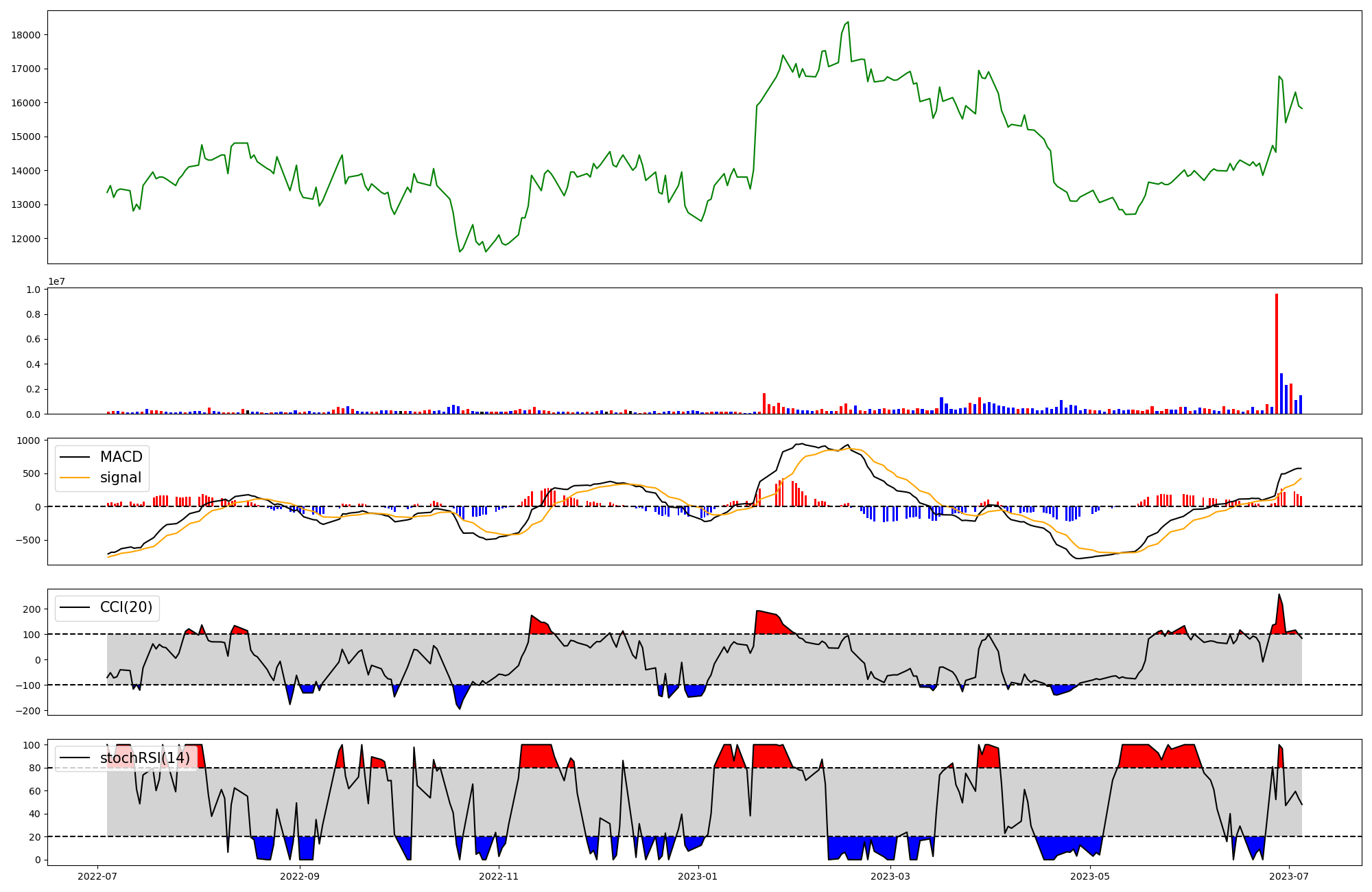Click the tallest red volume bar
Screen dimensions: 1372x892
click(1277, 353)
